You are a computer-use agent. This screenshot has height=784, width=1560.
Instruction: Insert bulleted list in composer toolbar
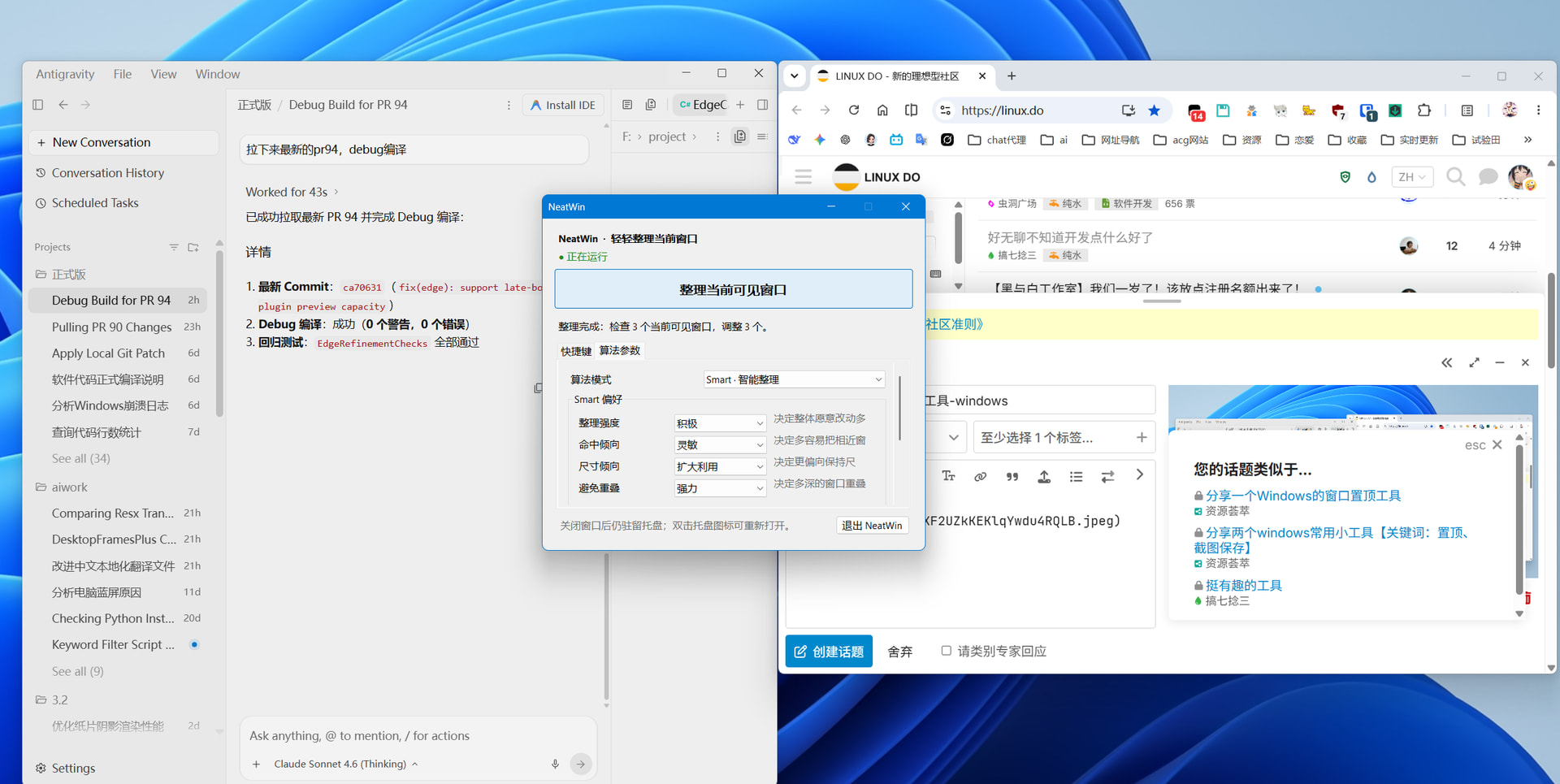coord(1076,476)
